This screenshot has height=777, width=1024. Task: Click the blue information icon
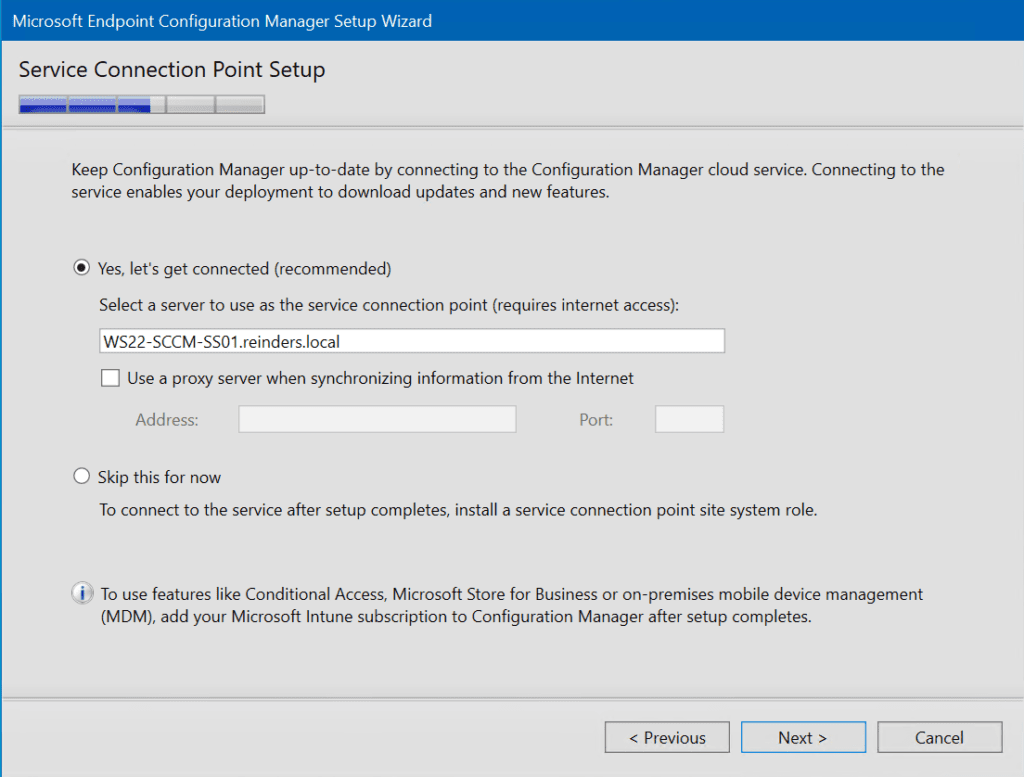pyautogui.click(x=82, y=594)
